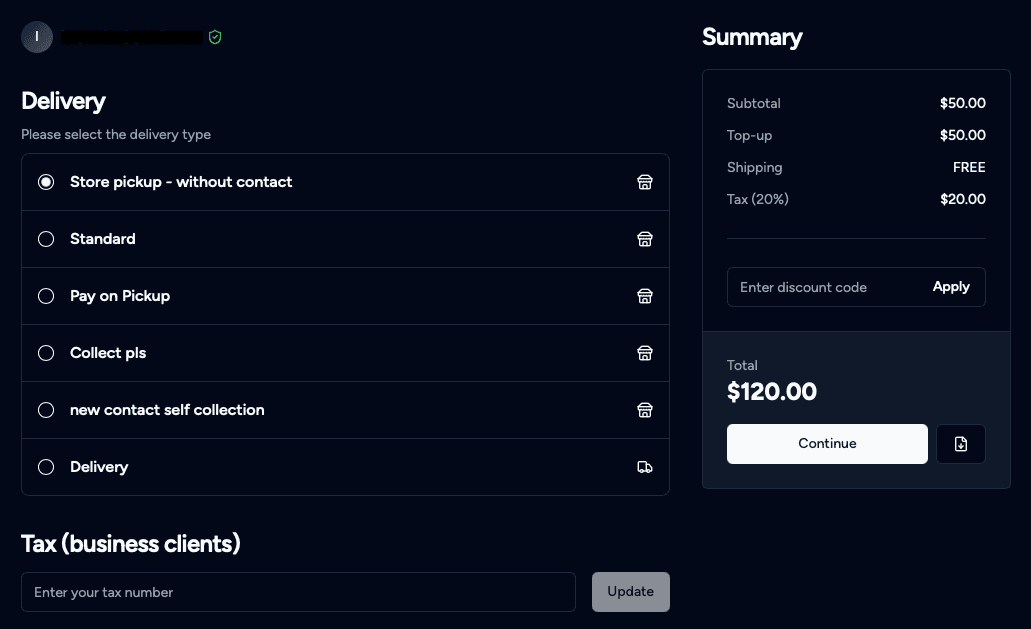Click the truck icon next to Delivery option
Screen dimensions: 1031x629
[645, 467]
